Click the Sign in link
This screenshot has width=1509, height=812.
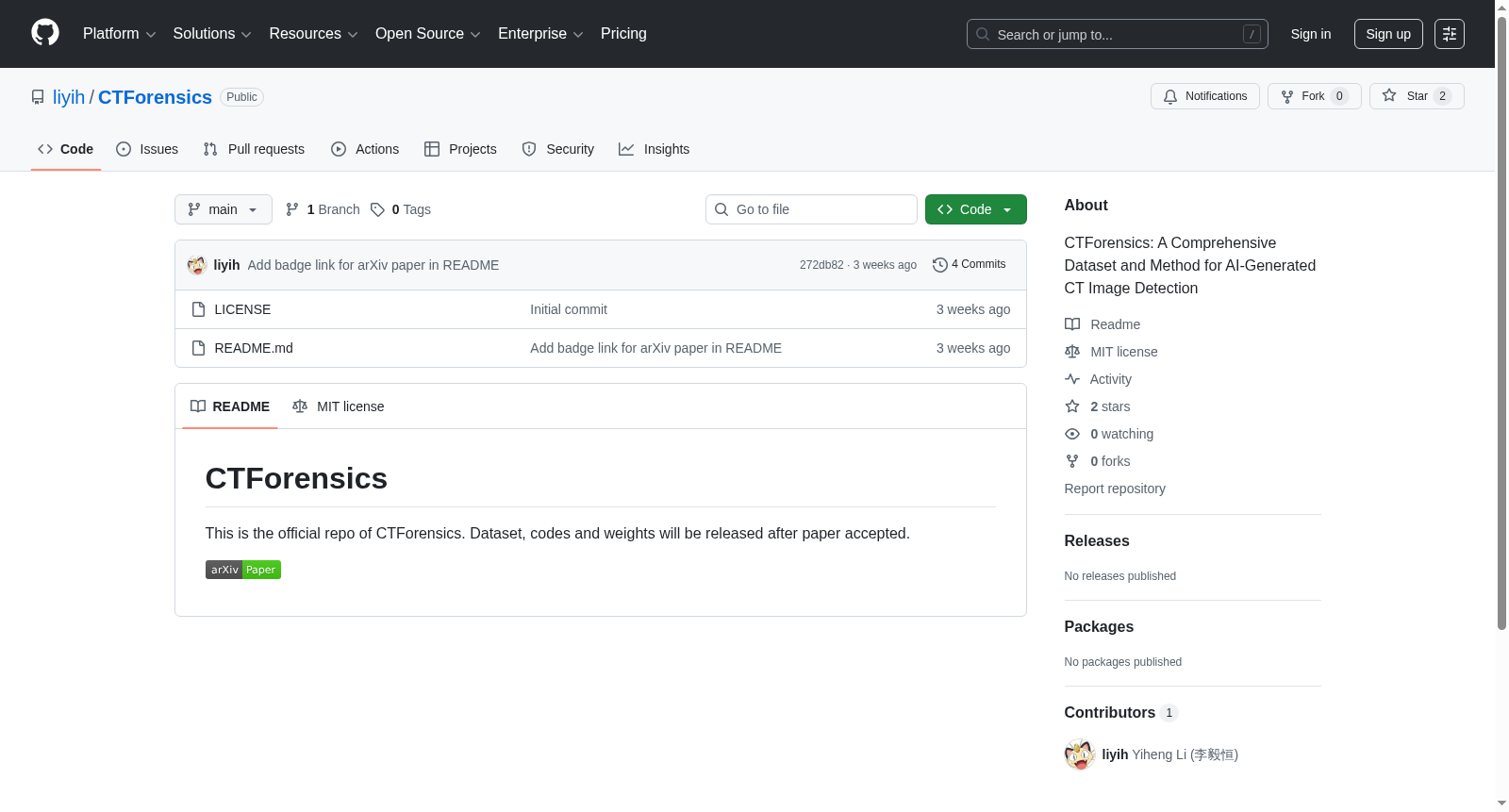click(x=1311, y=34)
